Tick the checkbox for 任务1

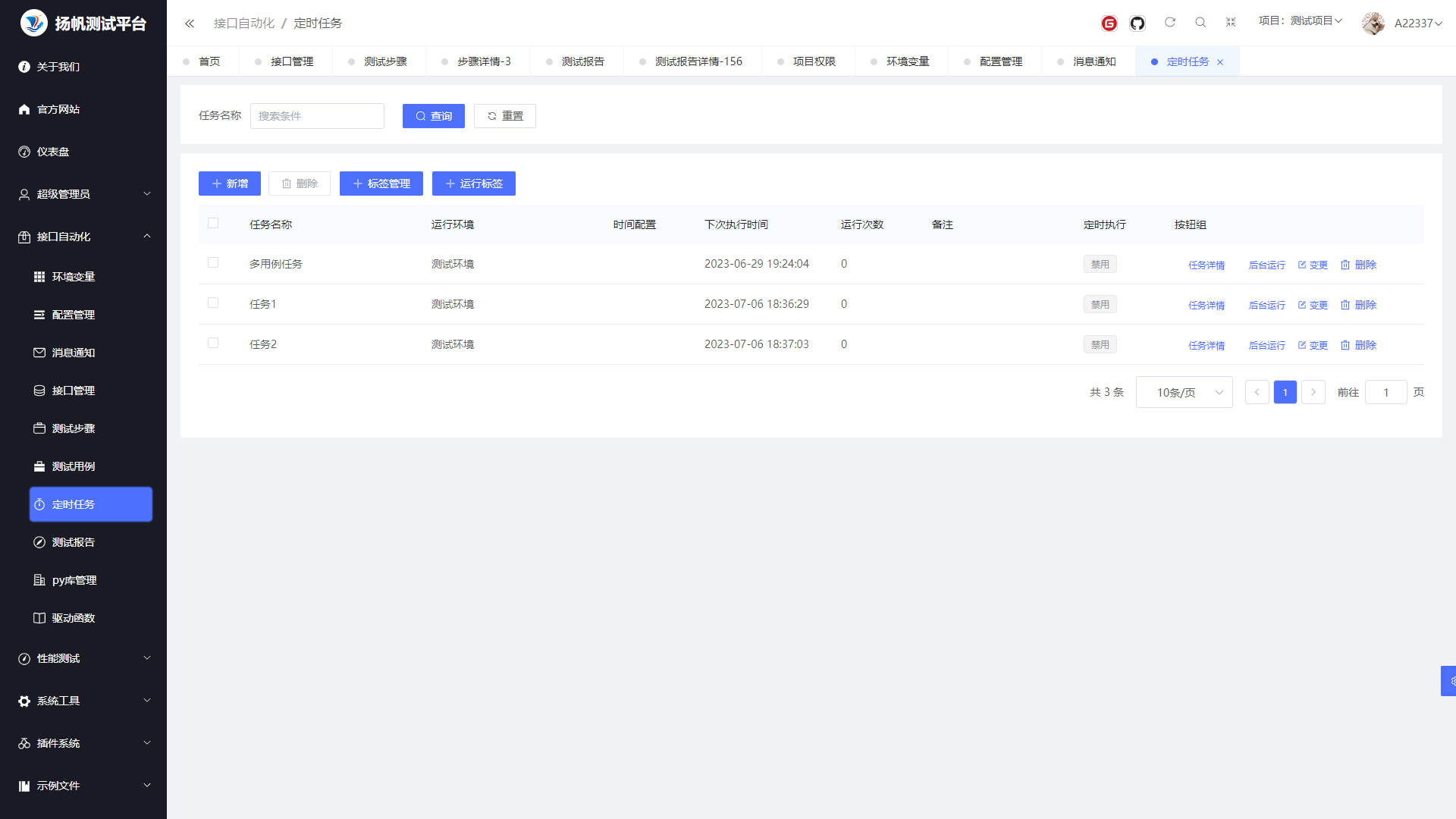coord(213,303)
